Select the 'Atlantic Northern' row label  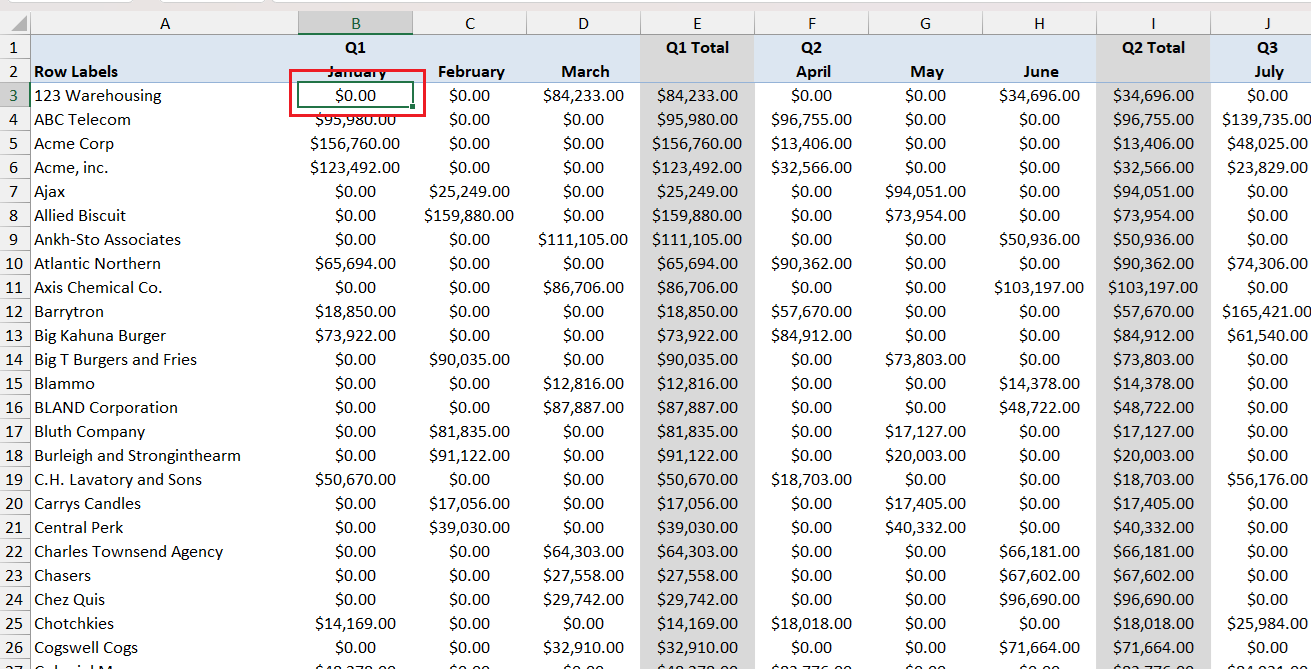(97, 264)
